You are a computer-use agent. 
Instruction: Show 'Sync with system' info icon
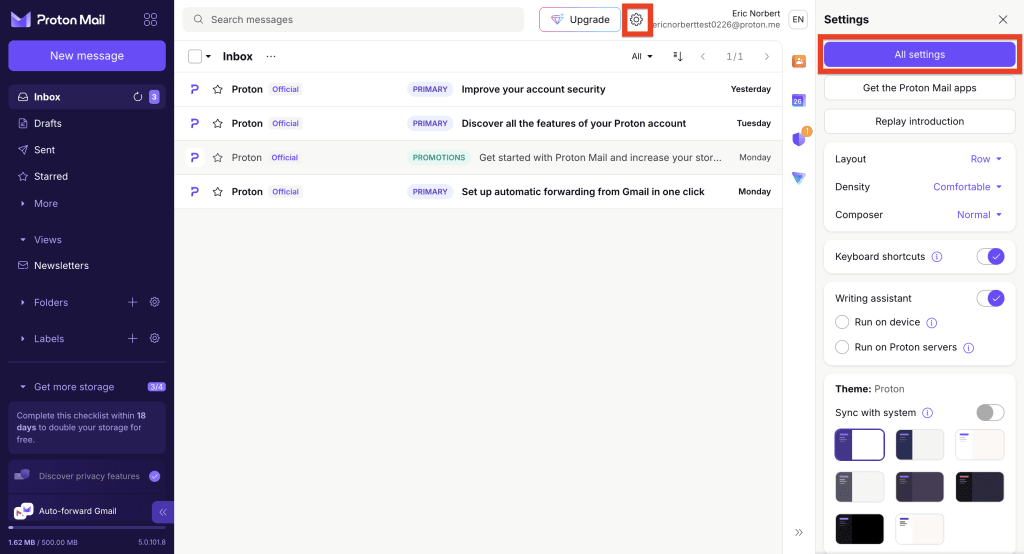tap(927, 413)
